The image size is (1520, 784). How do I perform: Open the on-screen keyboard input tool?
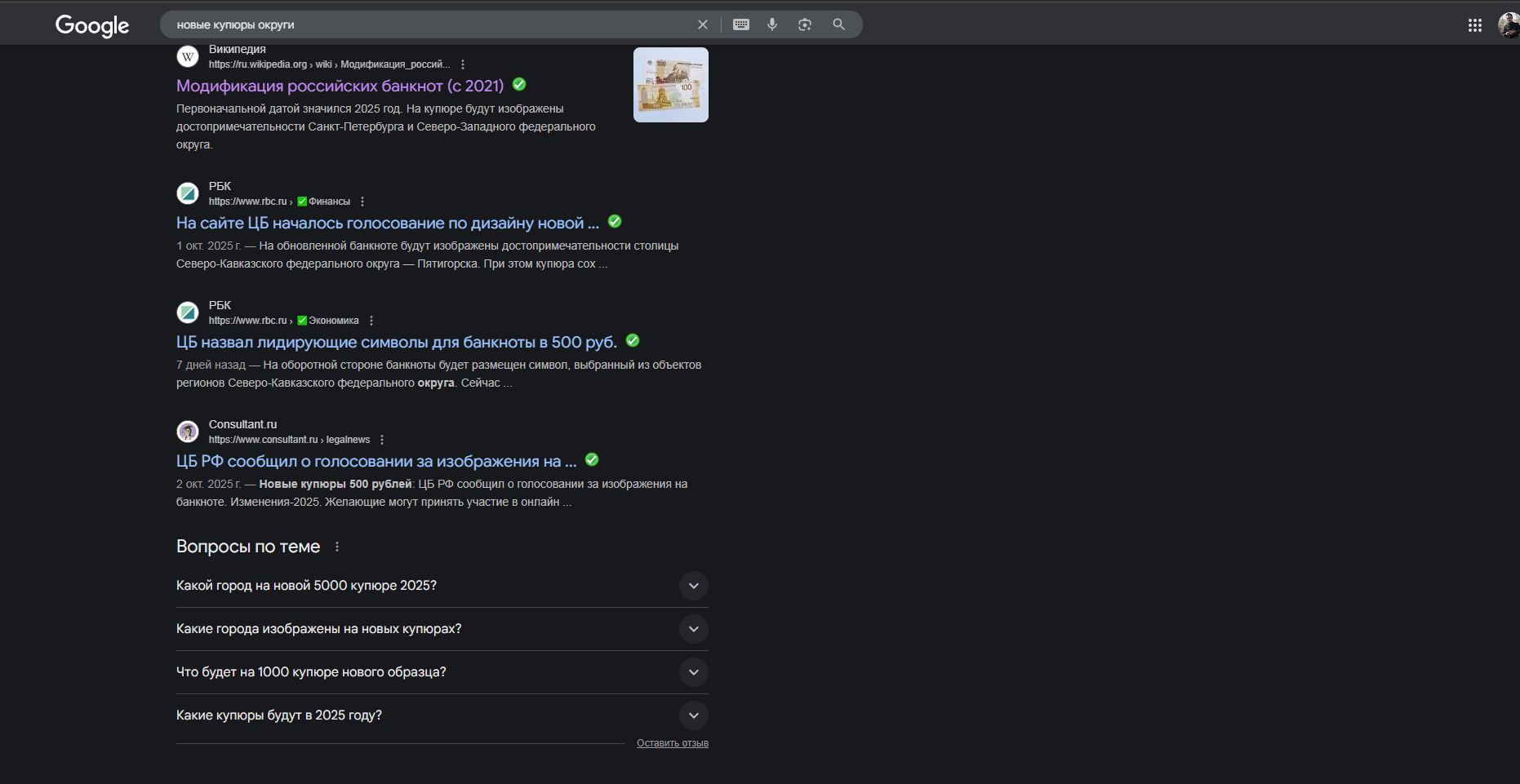click(741, 24)
